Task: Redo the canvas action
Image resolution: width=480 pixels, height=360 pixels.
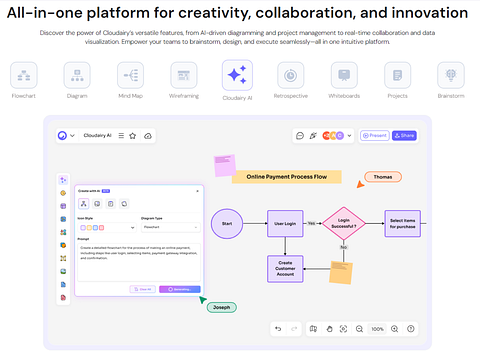Action: [x=294, y=329]
